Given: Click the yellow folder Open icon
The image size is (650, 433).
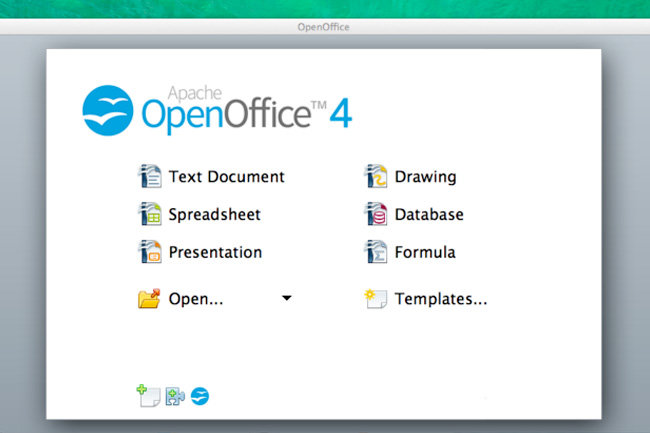Looking at the screenshot, I should [x=149, y=298].
